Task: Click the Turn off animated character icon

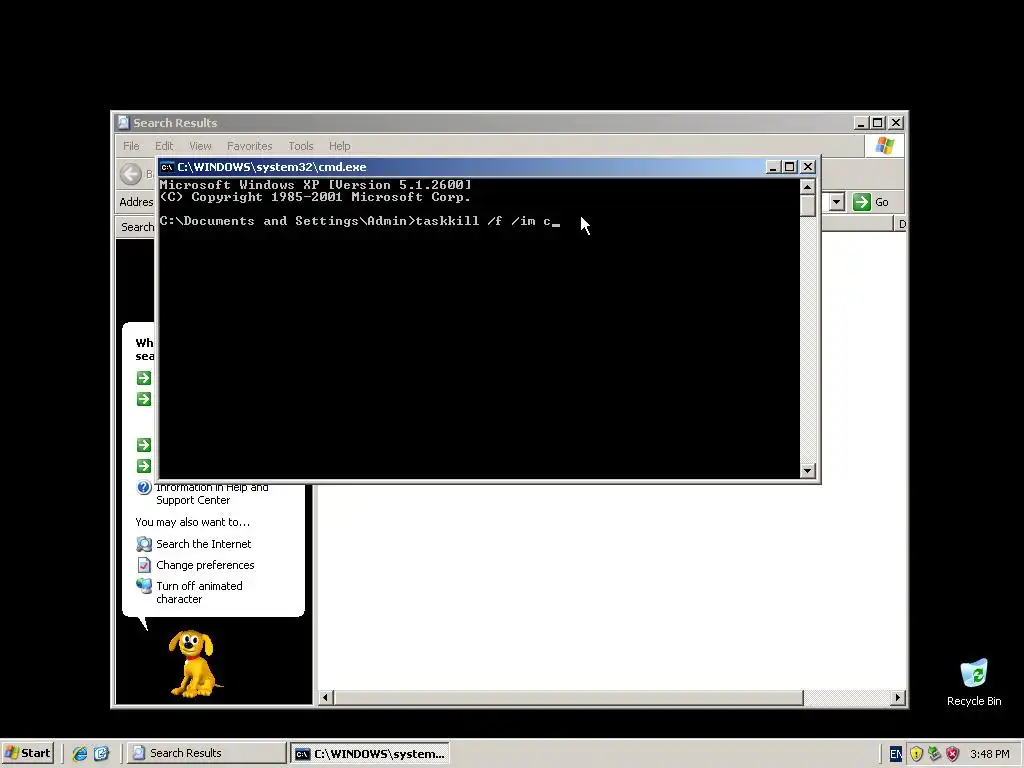Action: tap(144, 586)
